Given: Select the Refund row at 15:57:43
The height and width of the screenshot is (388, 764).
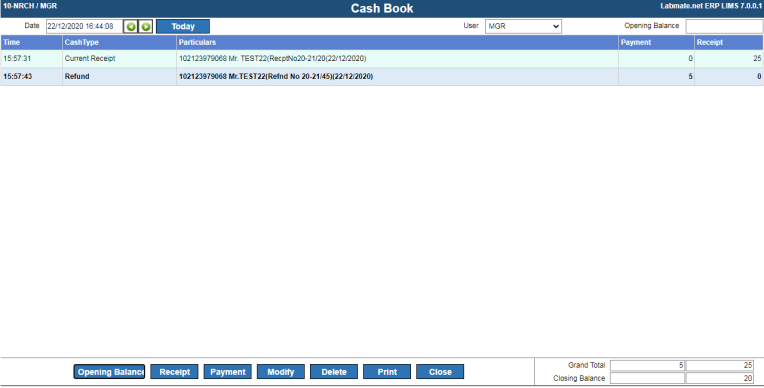Looking at the screenshot, I should (x=382, y=77).
